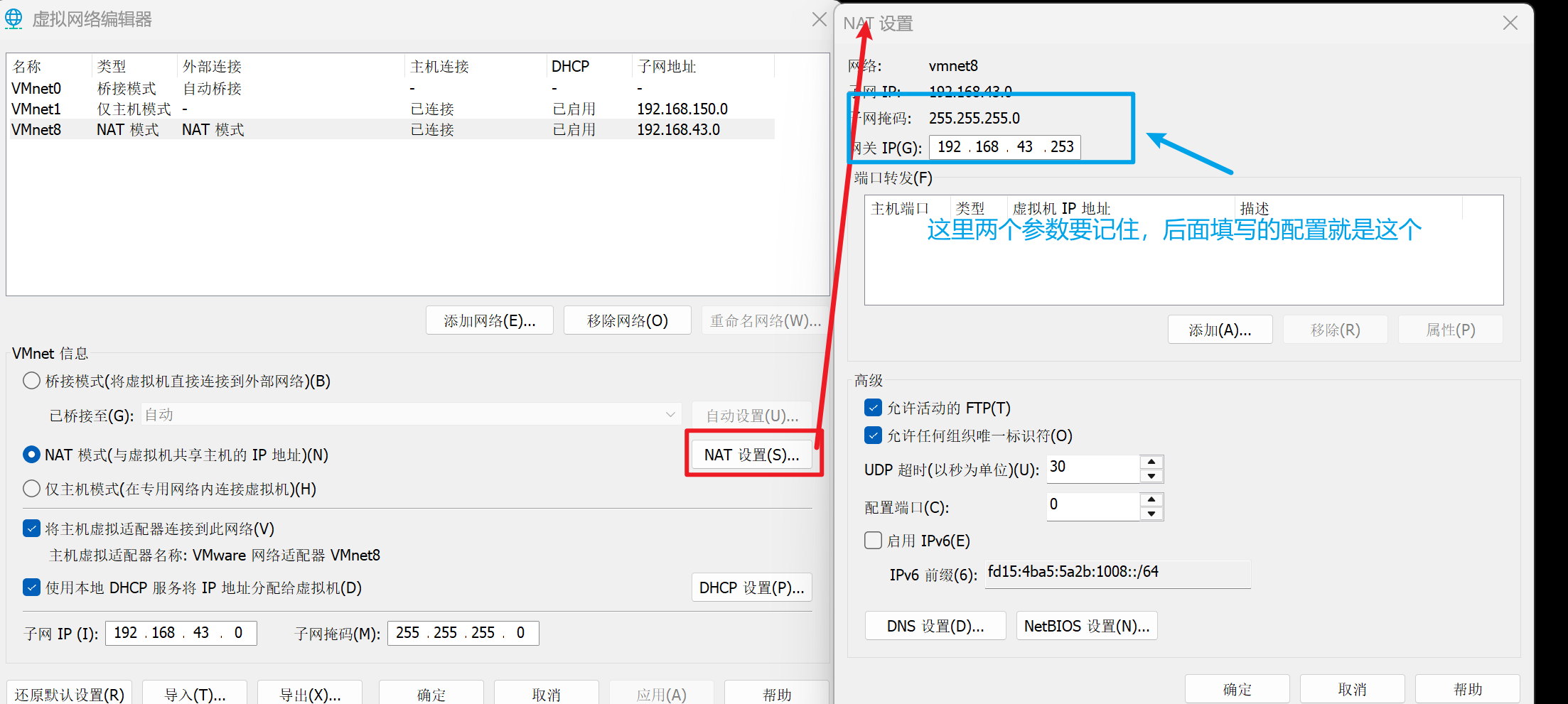Select the 仅主机模式 radio button
This screenshot has height=704, width=1568.
(x=31, y=489)
